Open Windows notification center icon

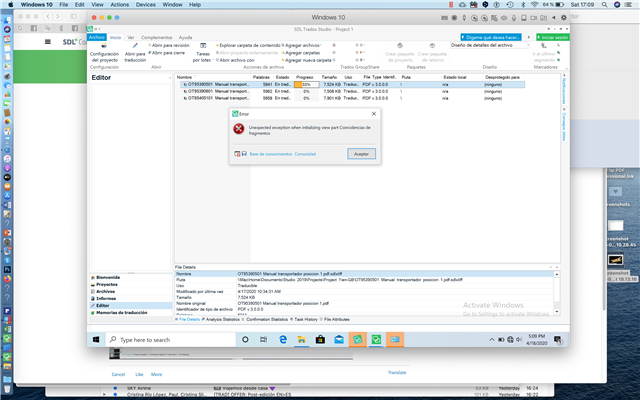(557, 340)
